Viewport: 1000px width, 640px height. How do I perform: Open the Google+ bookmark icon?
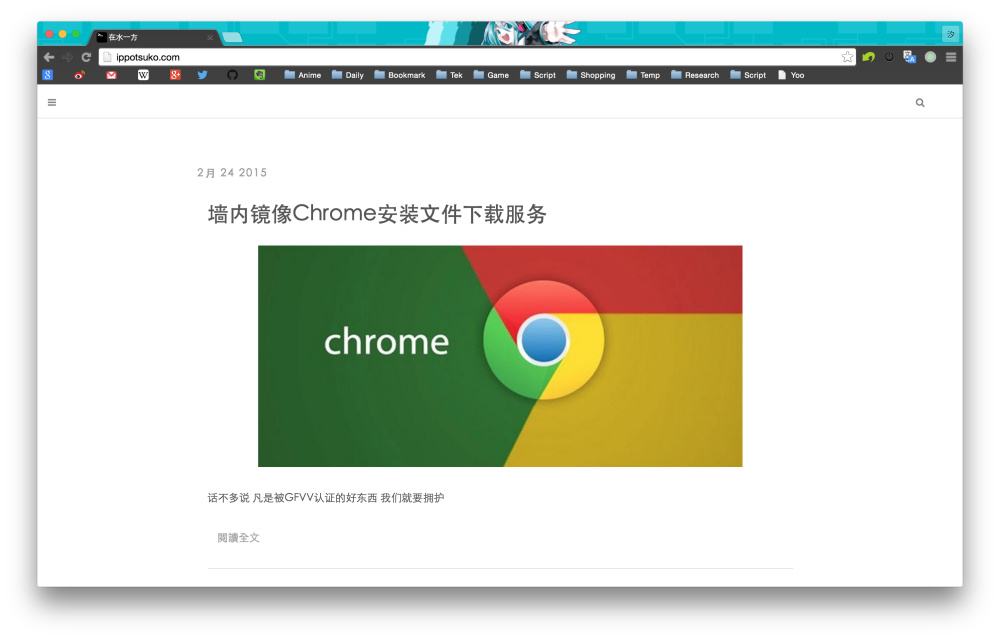click(x=175, y=75)
